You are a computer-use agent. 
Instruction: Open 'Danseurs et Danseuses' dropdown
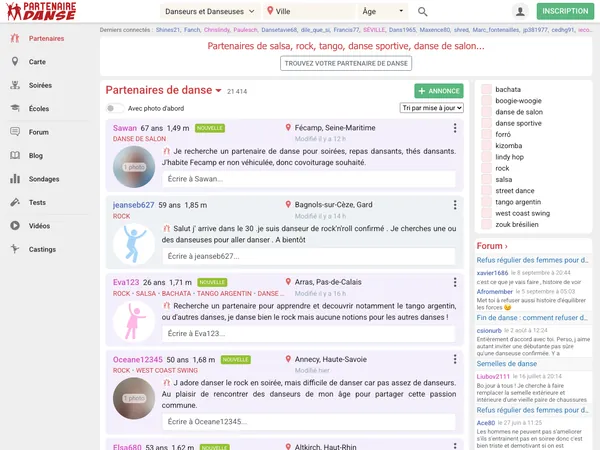[x=210, y=11]
